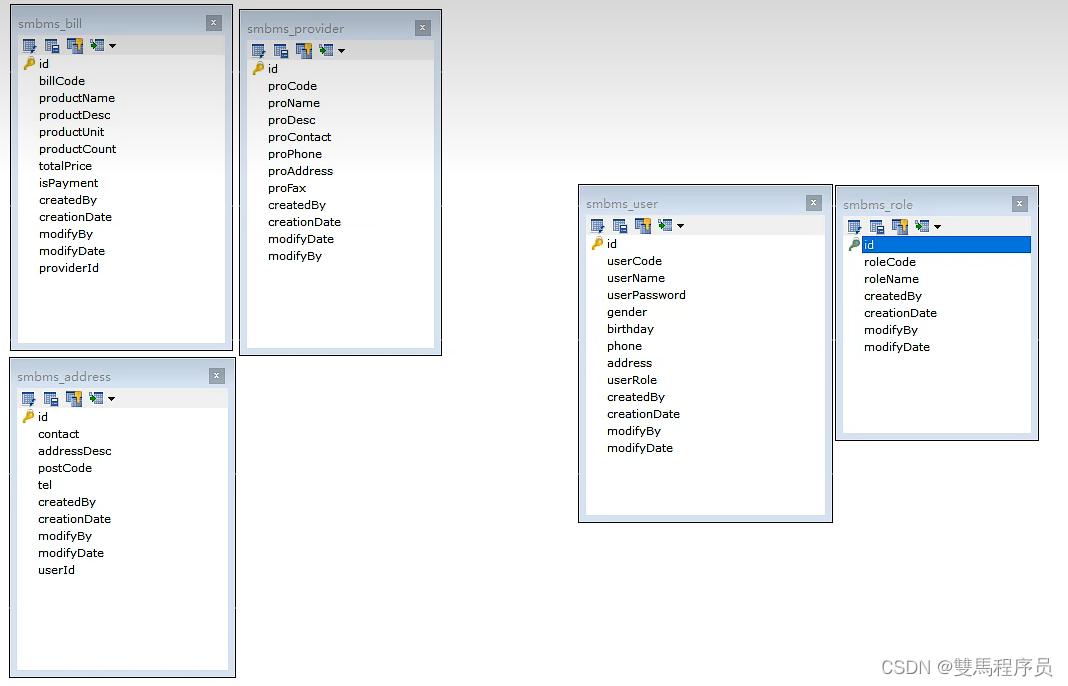Open the view options dropdown in smbms_role toolbar
1068x686 pixels.
939,226
